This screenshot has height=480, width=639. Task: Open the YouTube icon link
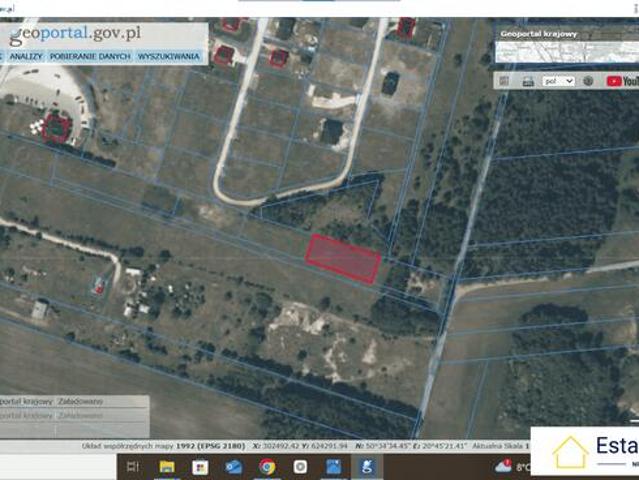click(623, 81)
